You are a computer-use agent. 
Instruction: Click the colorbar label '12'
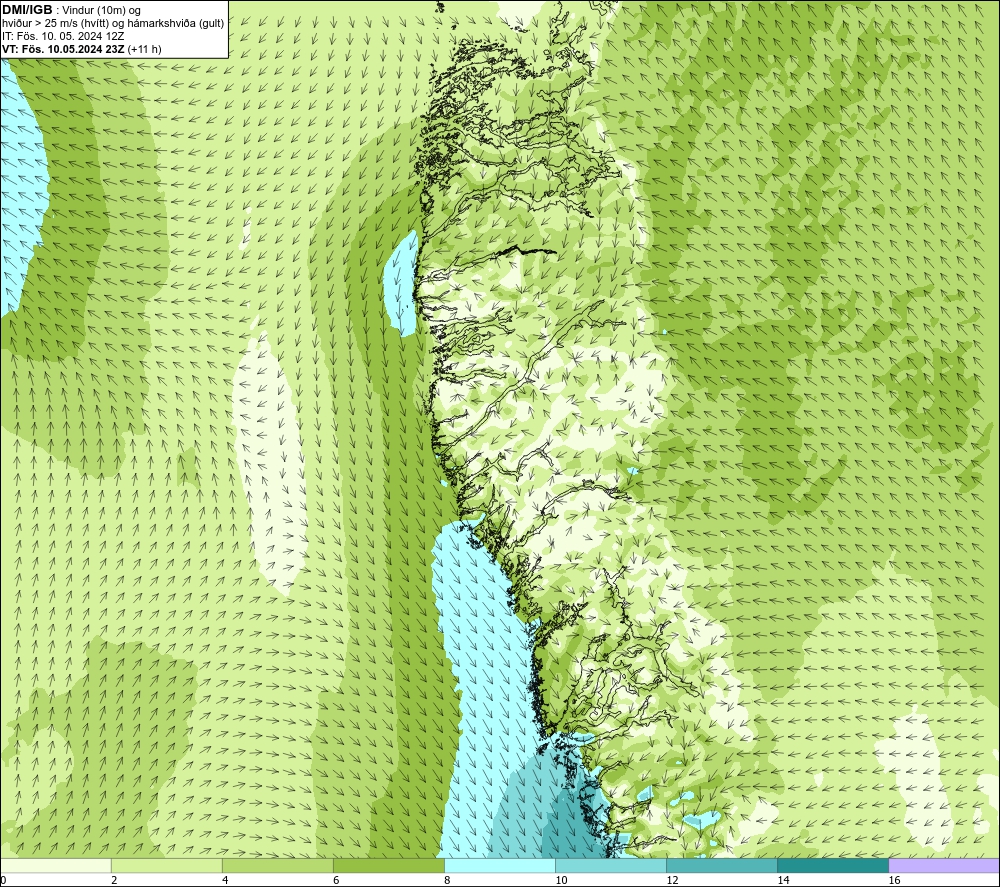point(672,881)
